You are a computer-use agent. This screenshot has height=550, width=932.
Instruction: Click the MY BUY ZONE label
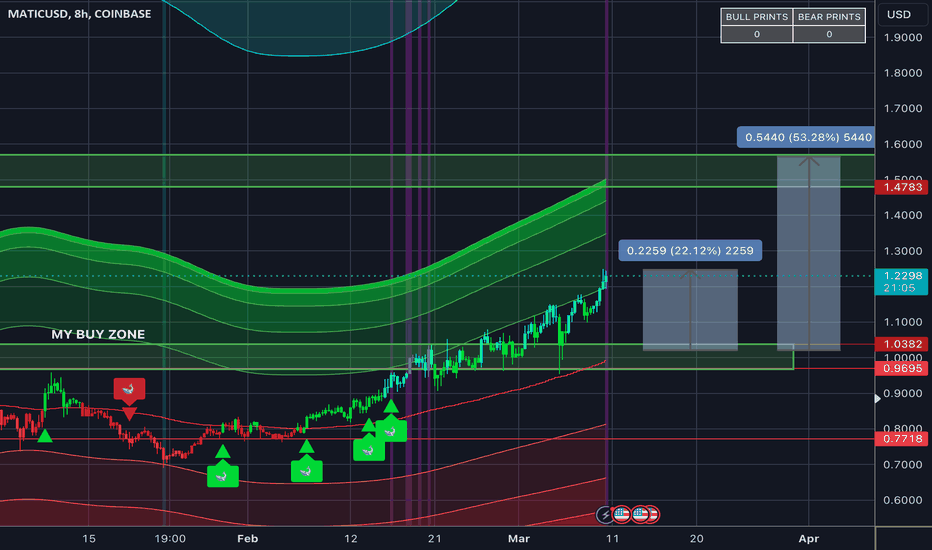click(x=98, y=334)
